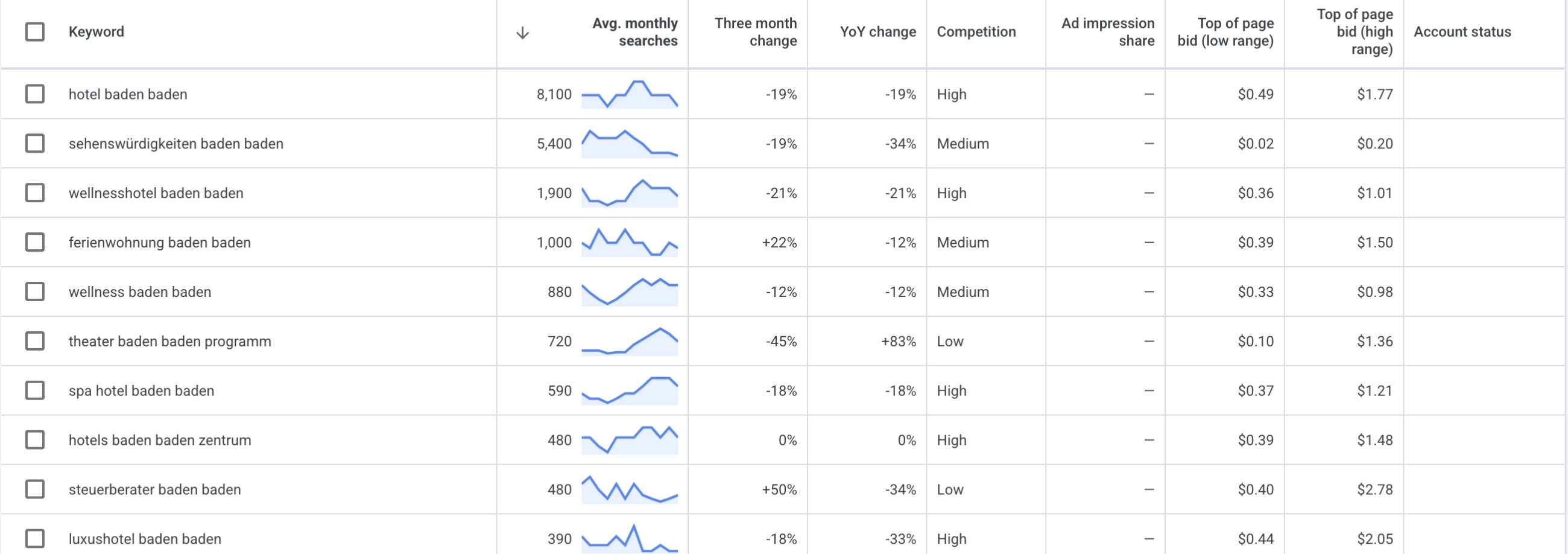Open theater baden baden programm trend chart
The width and height of the screenshot is (1568, 554).
630,341
